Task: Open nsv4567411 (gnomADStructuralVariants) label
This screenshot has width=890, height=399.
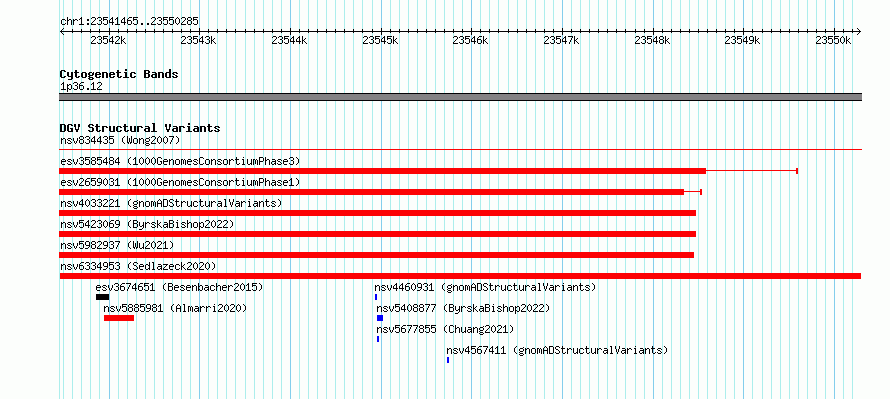Action: point(557,350)
